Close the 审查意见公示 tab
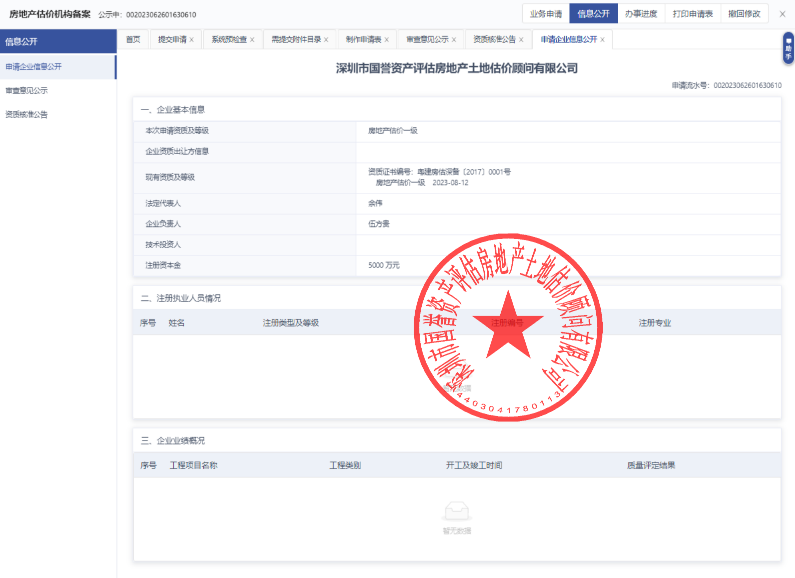This screenshot has height=578, width=795. [453, 40]
